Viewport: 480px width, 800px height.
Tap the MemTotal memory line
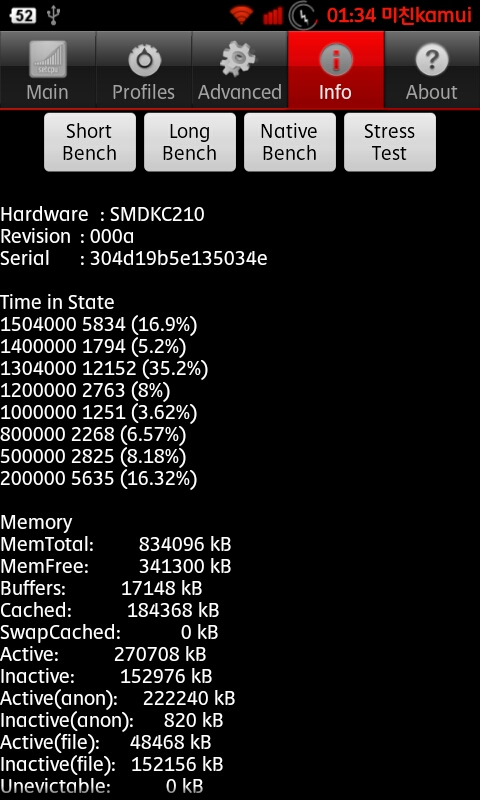tap(116, 544)
